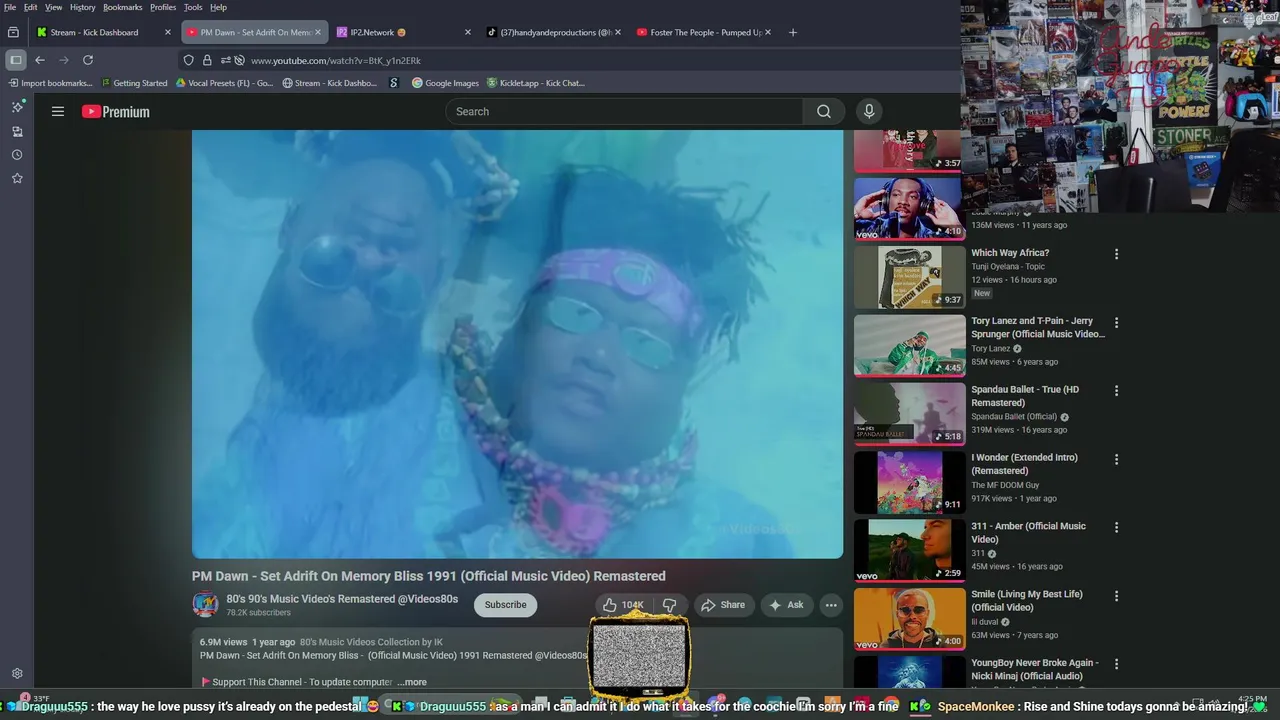1280x720 pixels.
Task: Open the sidebar settings gear icon
Action: tap(17, 674)
